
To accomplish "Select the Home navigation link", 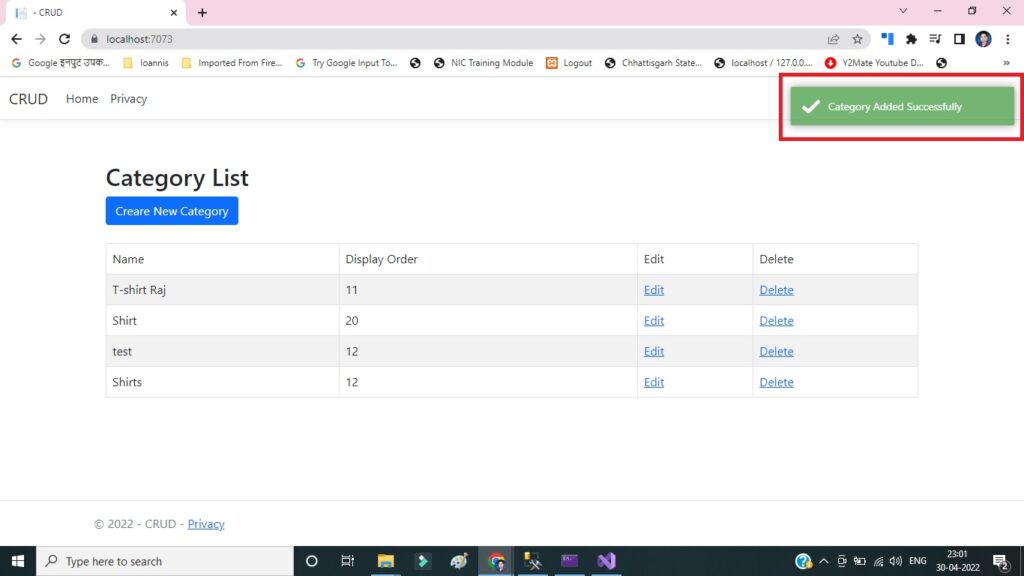I will (x=81, y=98).
